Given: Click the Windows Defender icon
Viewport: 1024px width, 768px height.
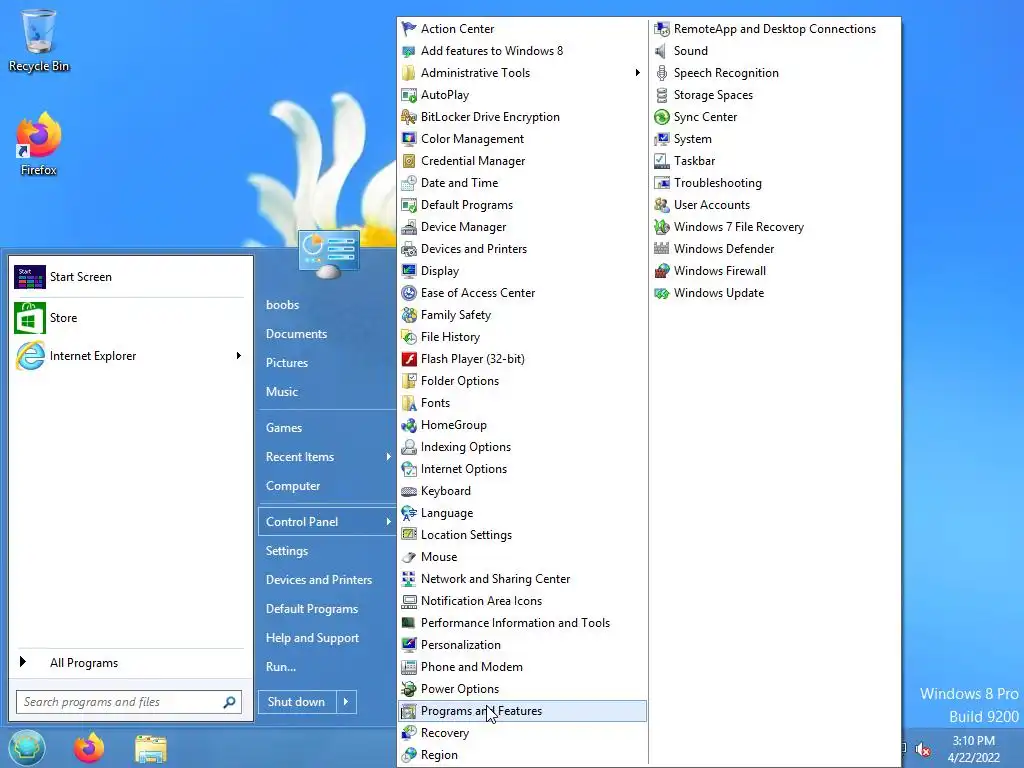Looking at the screenshot, I should tap(662, 249).
